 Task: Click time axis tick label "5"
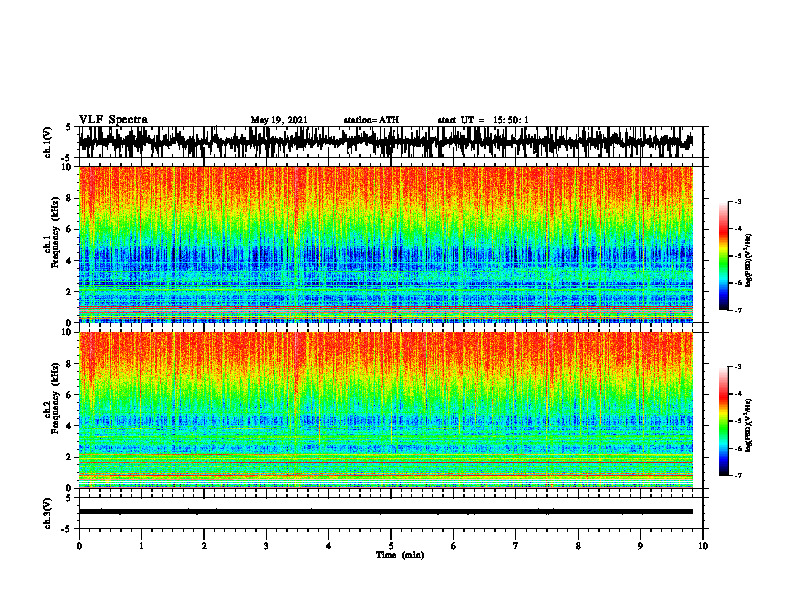[x=391, y=546]
